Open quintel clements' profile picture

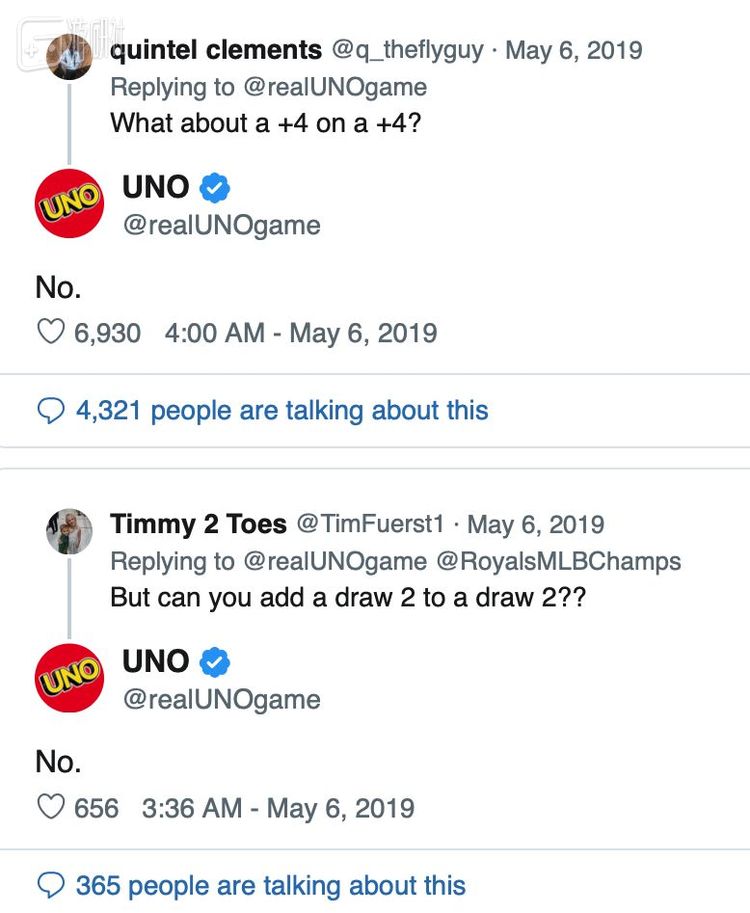69,56
